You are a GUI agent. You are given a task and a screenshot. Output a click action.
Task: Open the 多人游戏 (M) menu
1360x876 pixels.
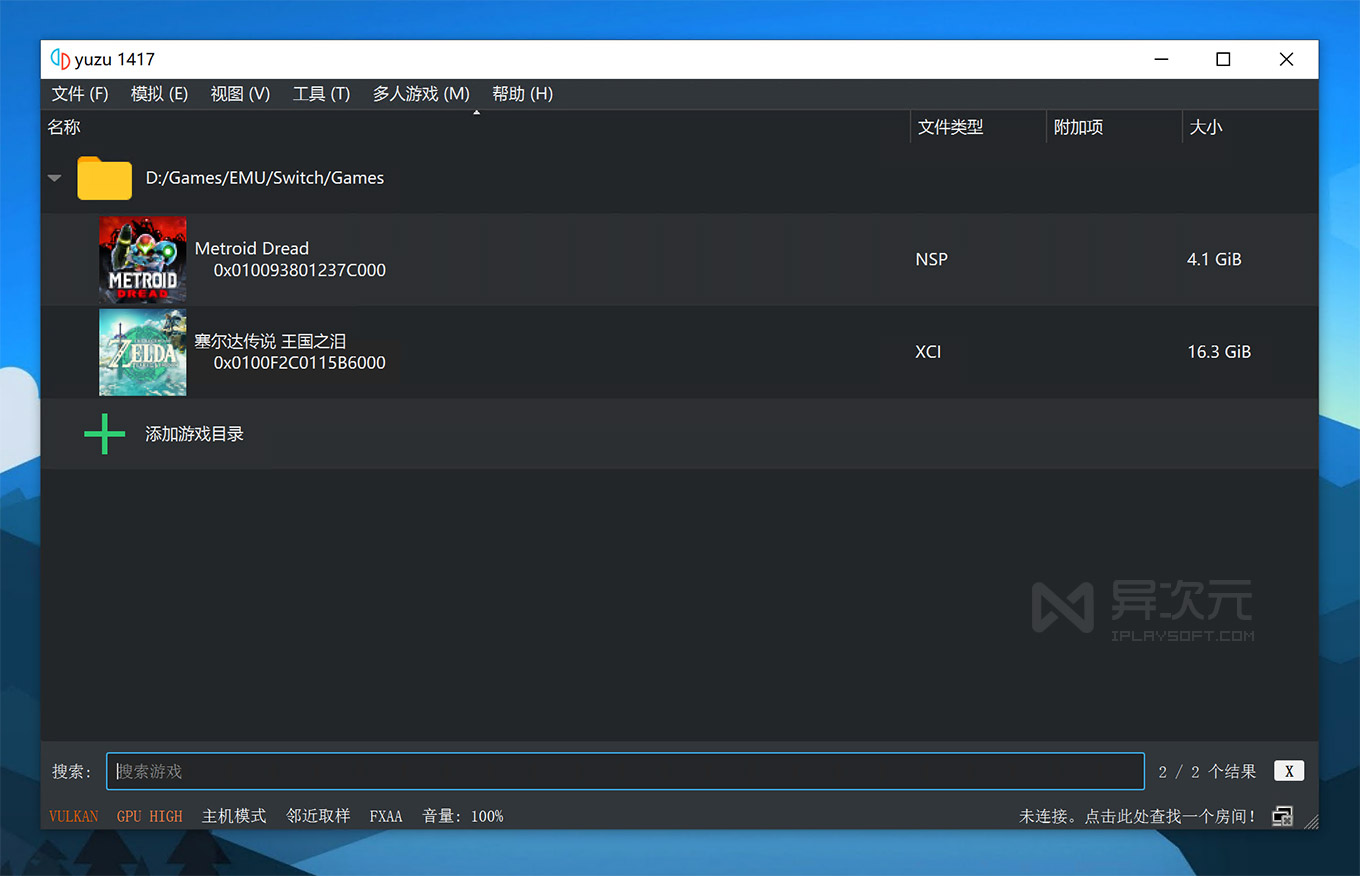coord(421,93)
